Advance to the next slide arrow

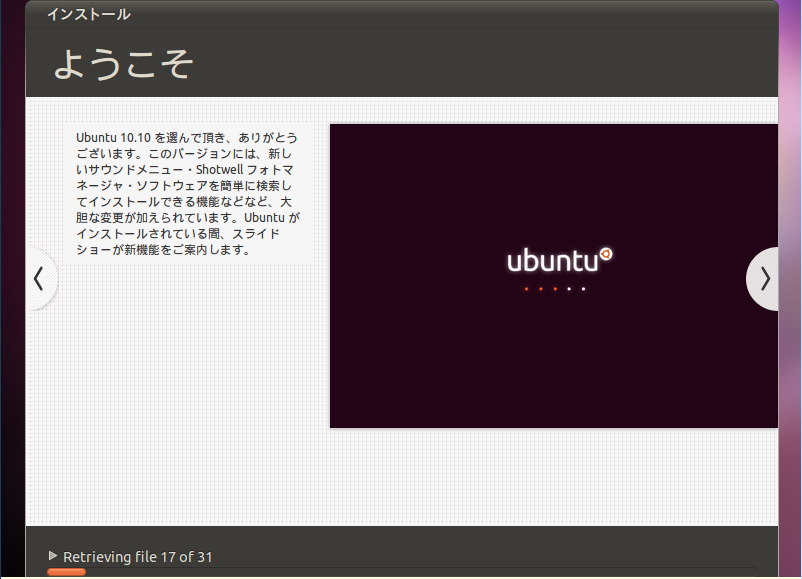(763, 279)
